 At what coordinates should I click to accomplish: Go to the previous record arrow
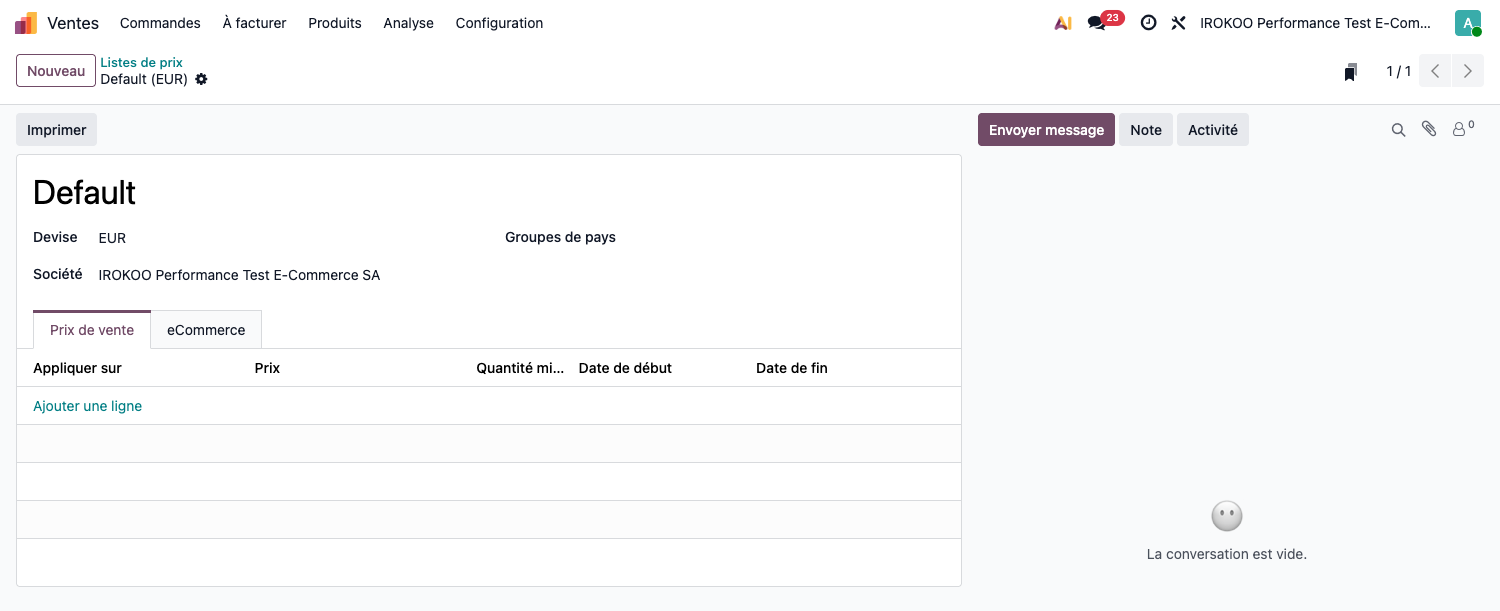[1435, 71]
